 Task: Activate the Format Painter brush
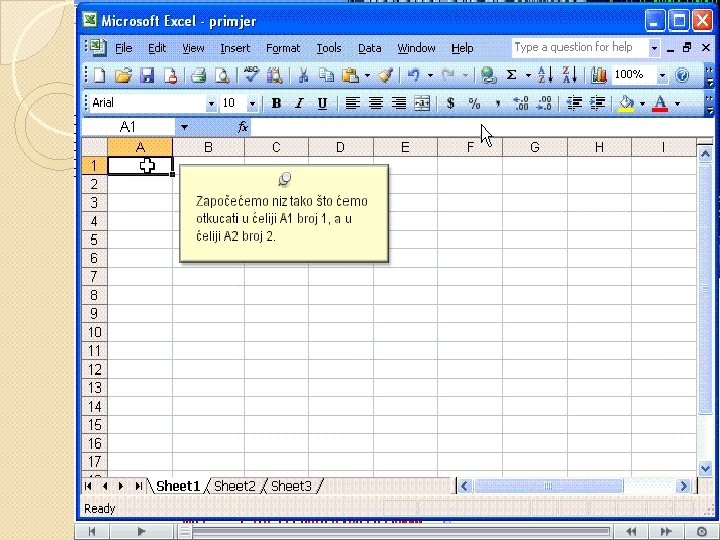click(x=386, y=75)
